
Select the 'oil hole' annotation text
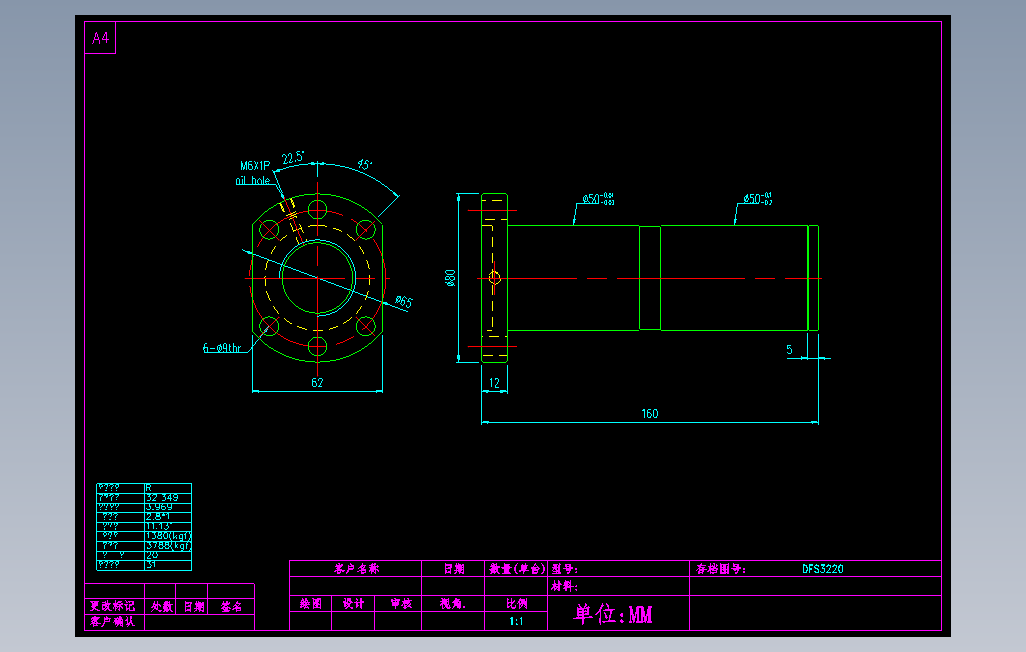click(253, 181)
